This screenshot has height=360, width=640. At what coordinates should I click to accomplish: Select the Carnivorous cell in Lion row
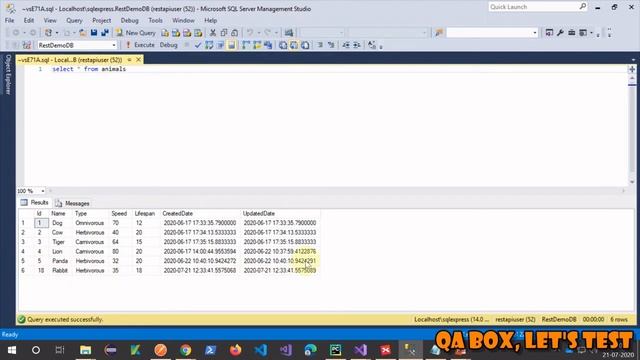pos(90,251)
